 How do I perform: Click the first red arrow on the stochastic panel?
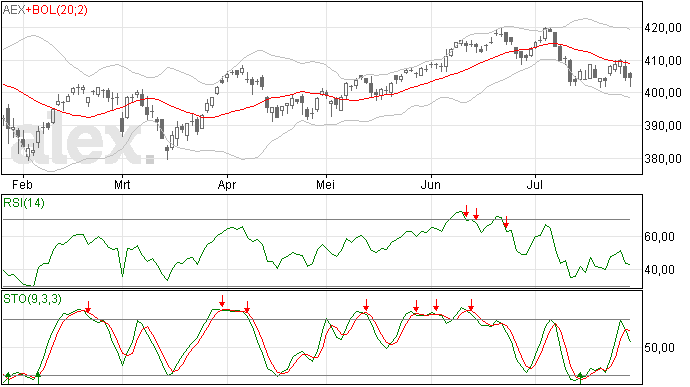88,307
